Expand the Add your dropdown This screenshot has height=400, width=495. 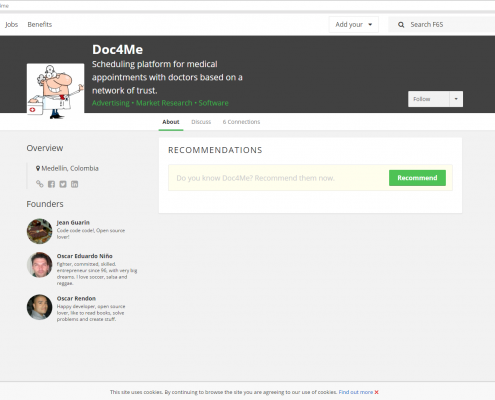click(354, 25)
